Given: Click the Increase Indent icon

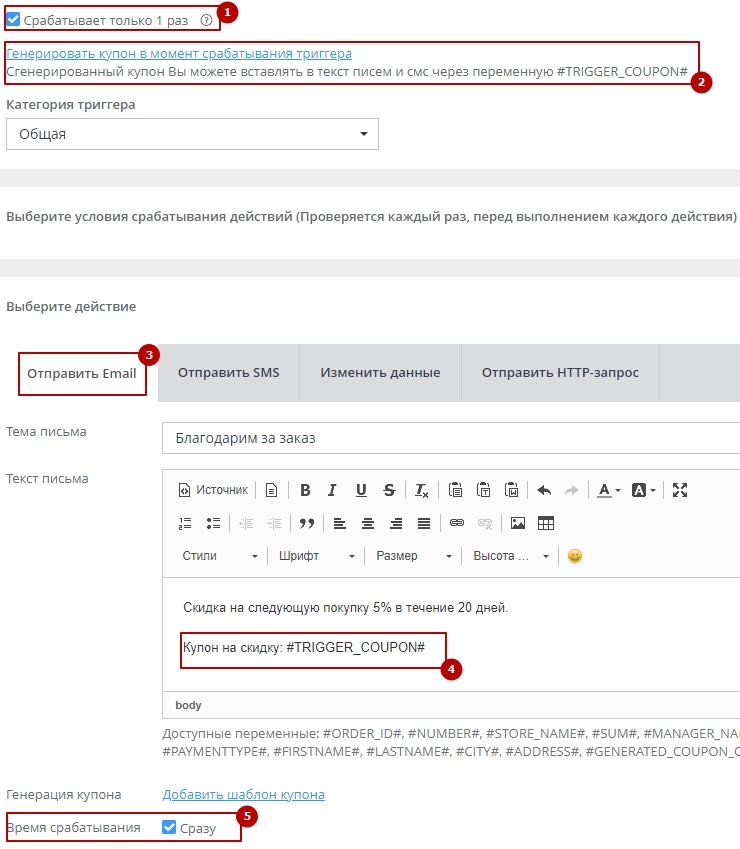Looking at the screenshot, I should click(274, 523).
